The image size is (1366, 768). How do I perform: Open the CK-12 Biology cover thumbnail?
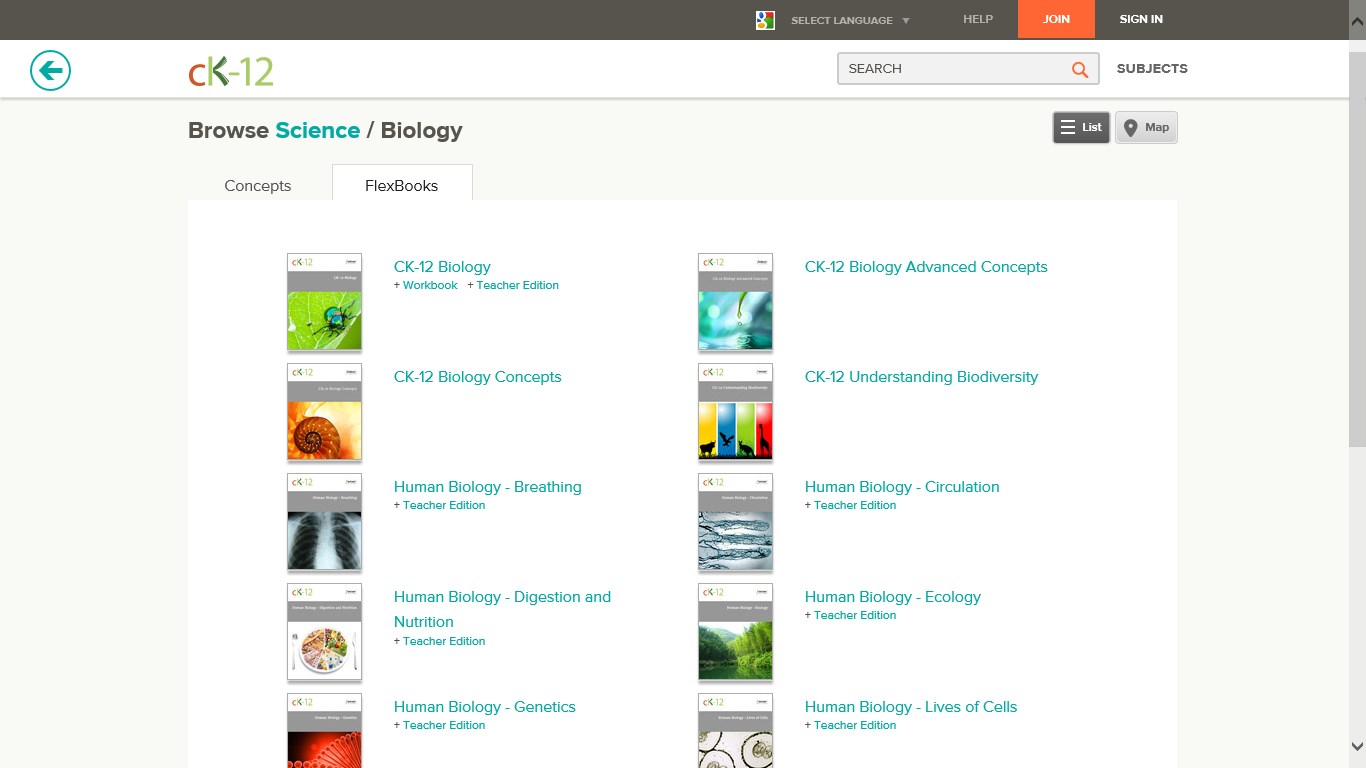click(x=324, y=302)
